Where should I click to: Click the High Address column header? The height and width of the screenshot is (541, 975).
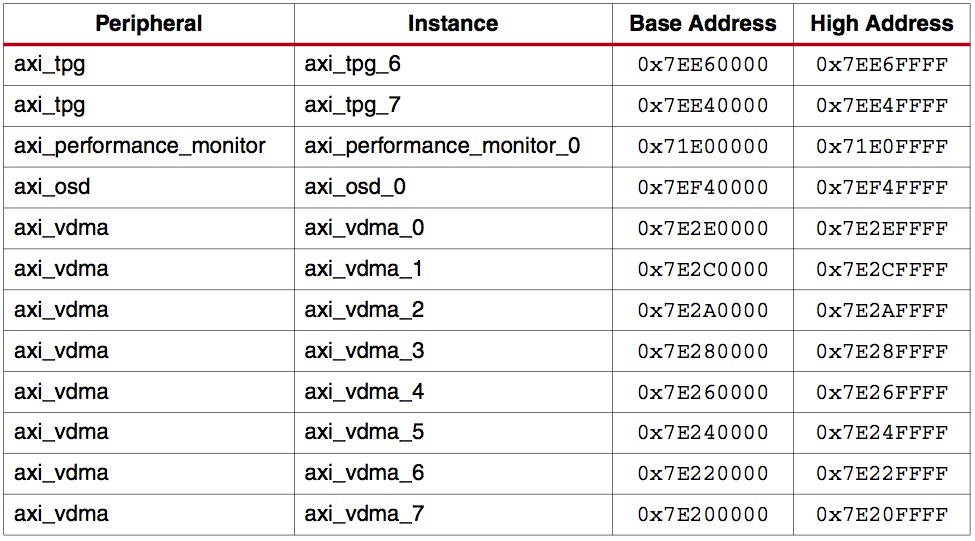(x=881, y=24)
